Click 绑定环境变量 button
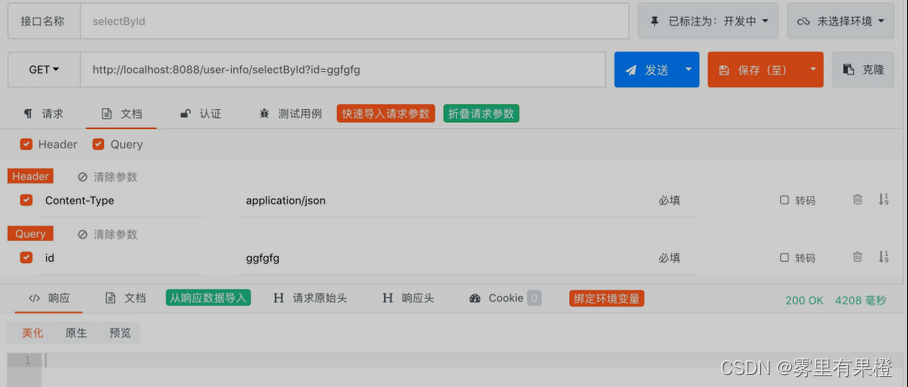Viewport: 908px width, 387px height. [607, 299]
